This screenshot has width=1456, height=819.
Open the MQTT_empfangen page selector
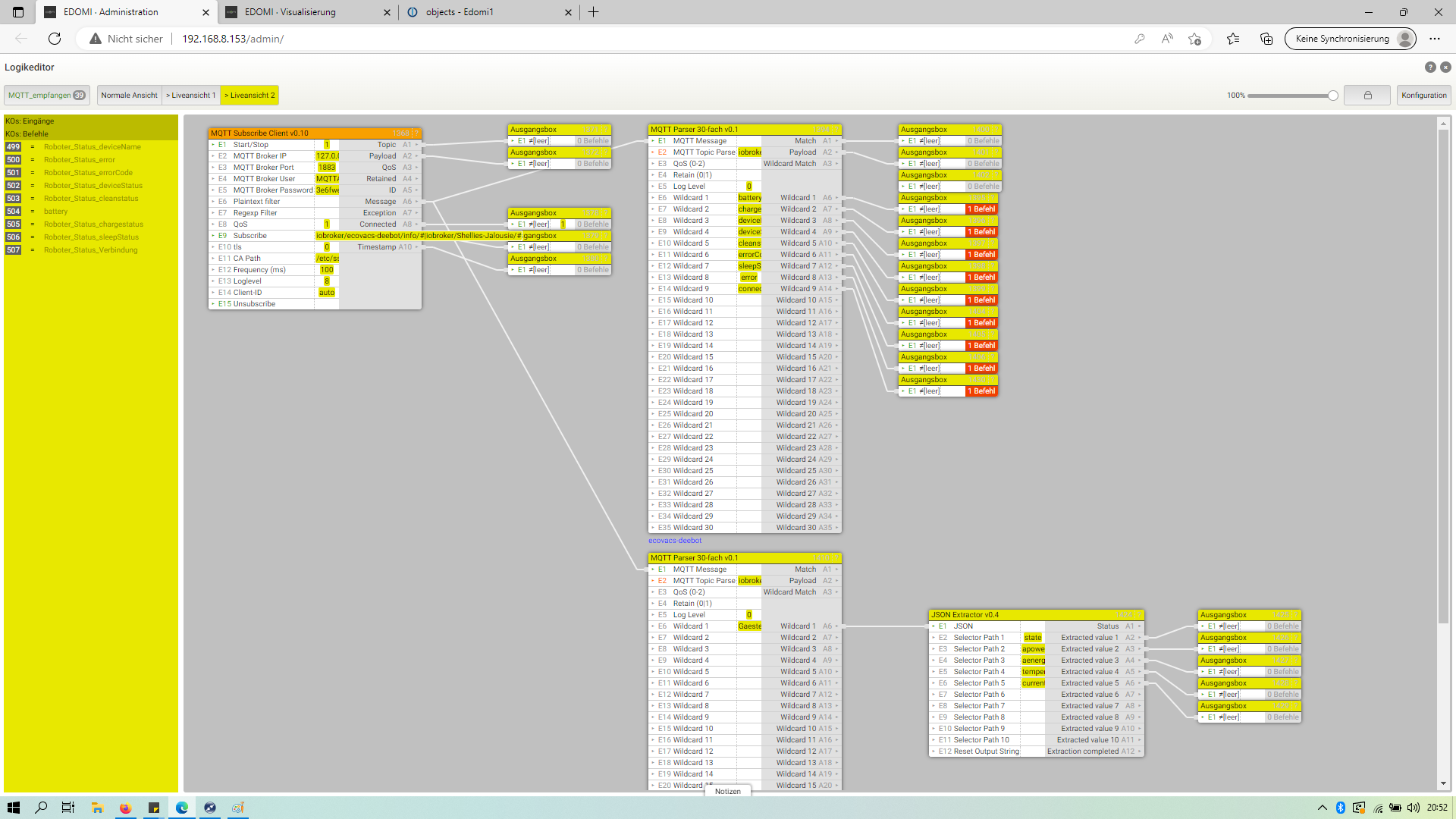coord(46,96)
